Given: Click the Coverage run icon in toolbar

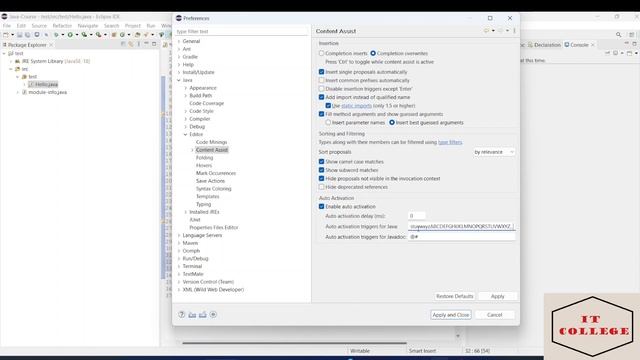Looking at the screenshot, I should [x=84, y=35].
